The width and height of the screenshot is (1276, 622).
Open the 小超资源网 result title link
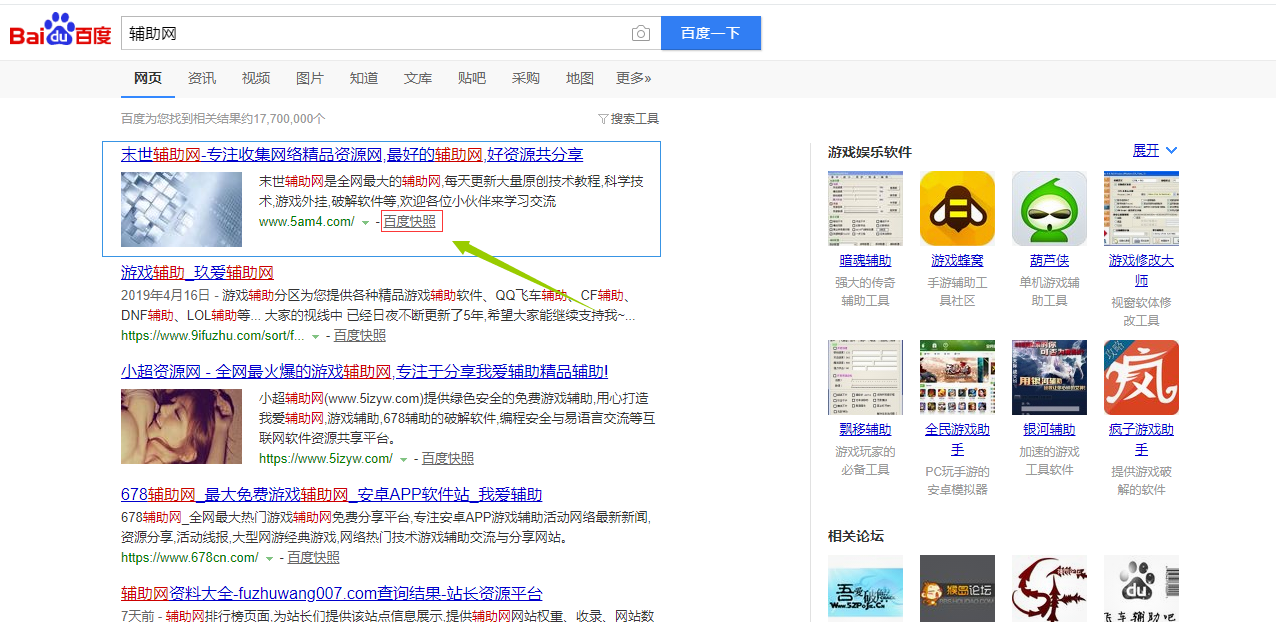(x=365, y=371)
